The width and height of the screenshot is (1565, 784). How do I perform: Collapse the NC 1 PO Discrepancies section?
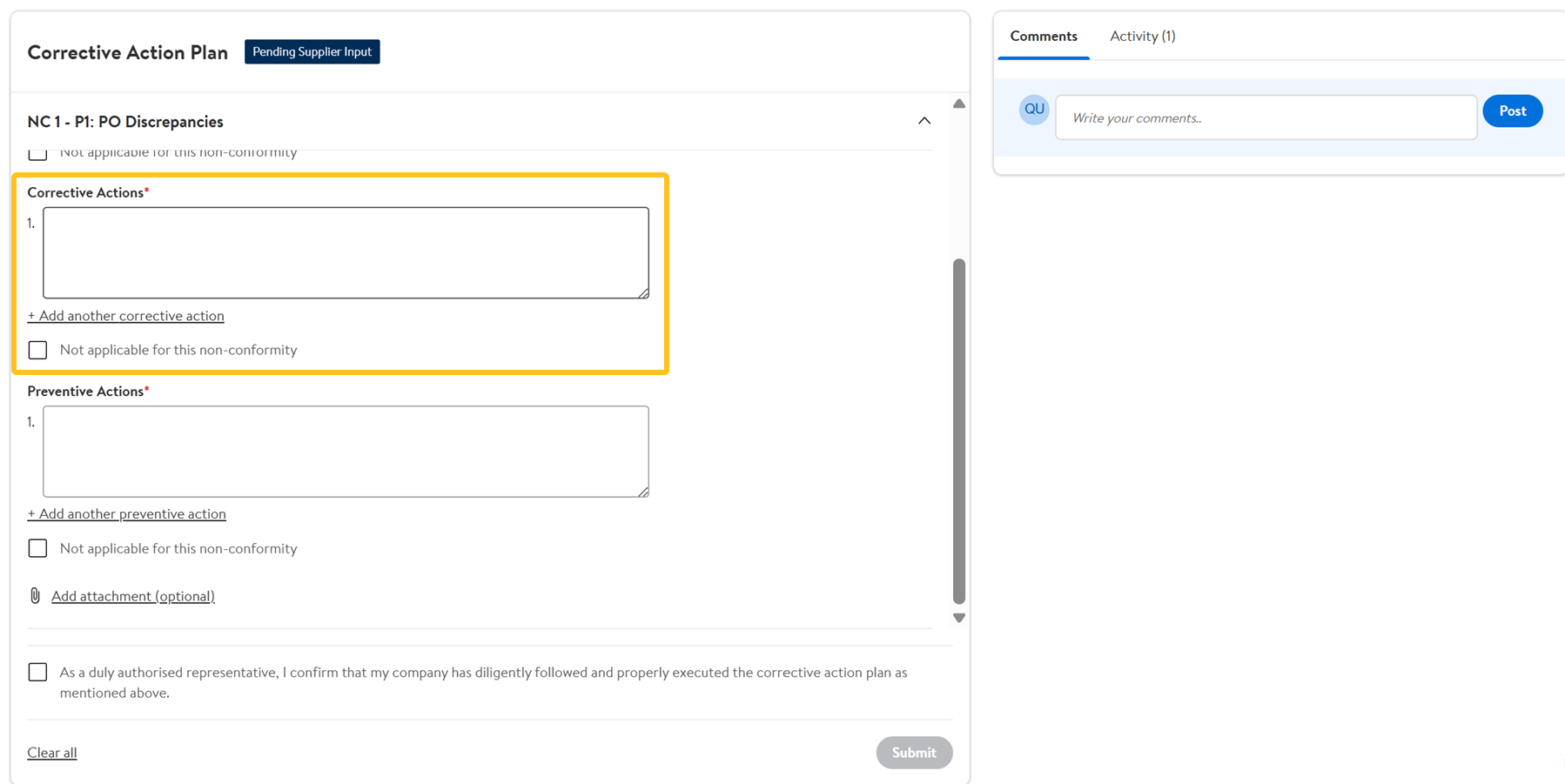pyautogui.click(x=924, y=121)
